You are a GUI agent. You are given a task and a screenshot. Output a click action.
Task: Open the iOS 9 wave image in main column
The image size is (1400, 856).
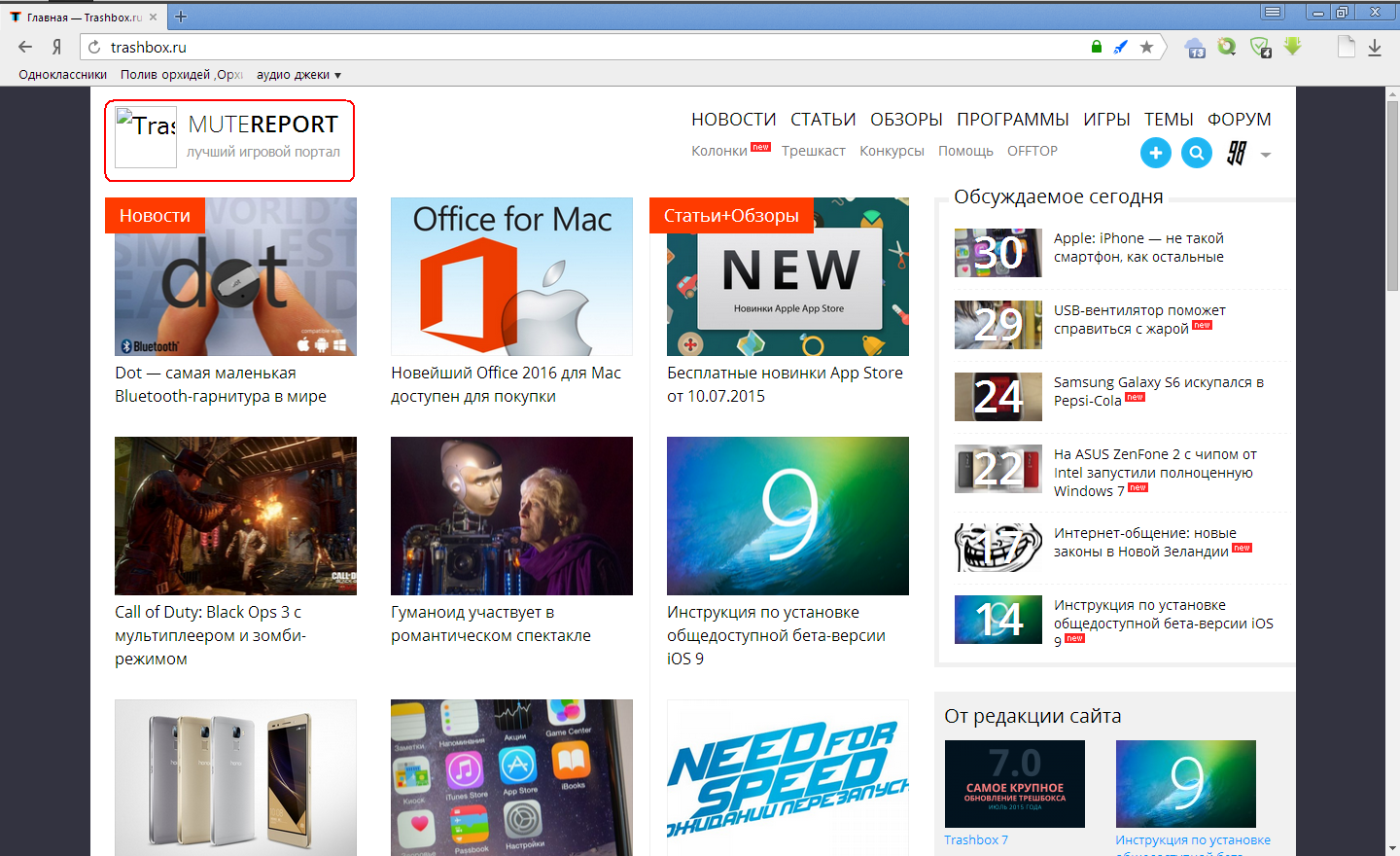(x=787, y=516)
